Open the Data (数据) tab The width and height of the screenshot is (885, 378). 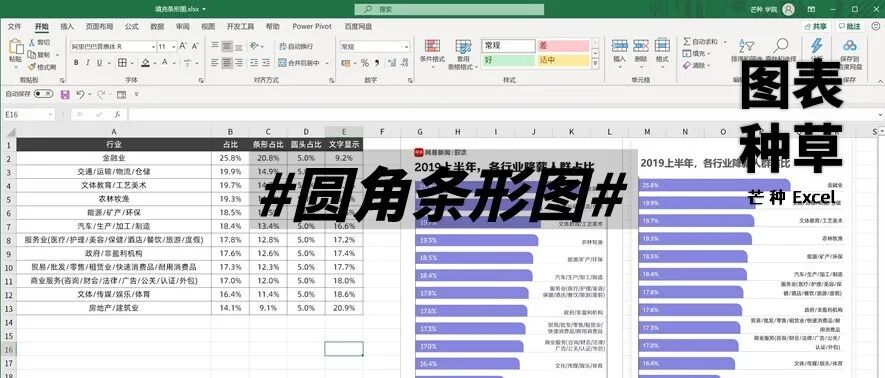pyautogui.click(x=157, y=27)
